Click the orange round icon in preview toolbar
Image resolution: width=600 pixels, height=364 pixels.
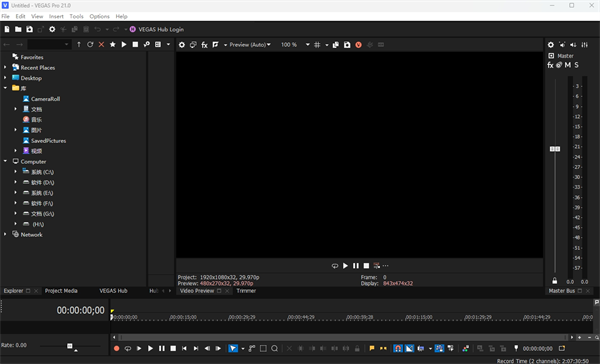tap(359, 45)
